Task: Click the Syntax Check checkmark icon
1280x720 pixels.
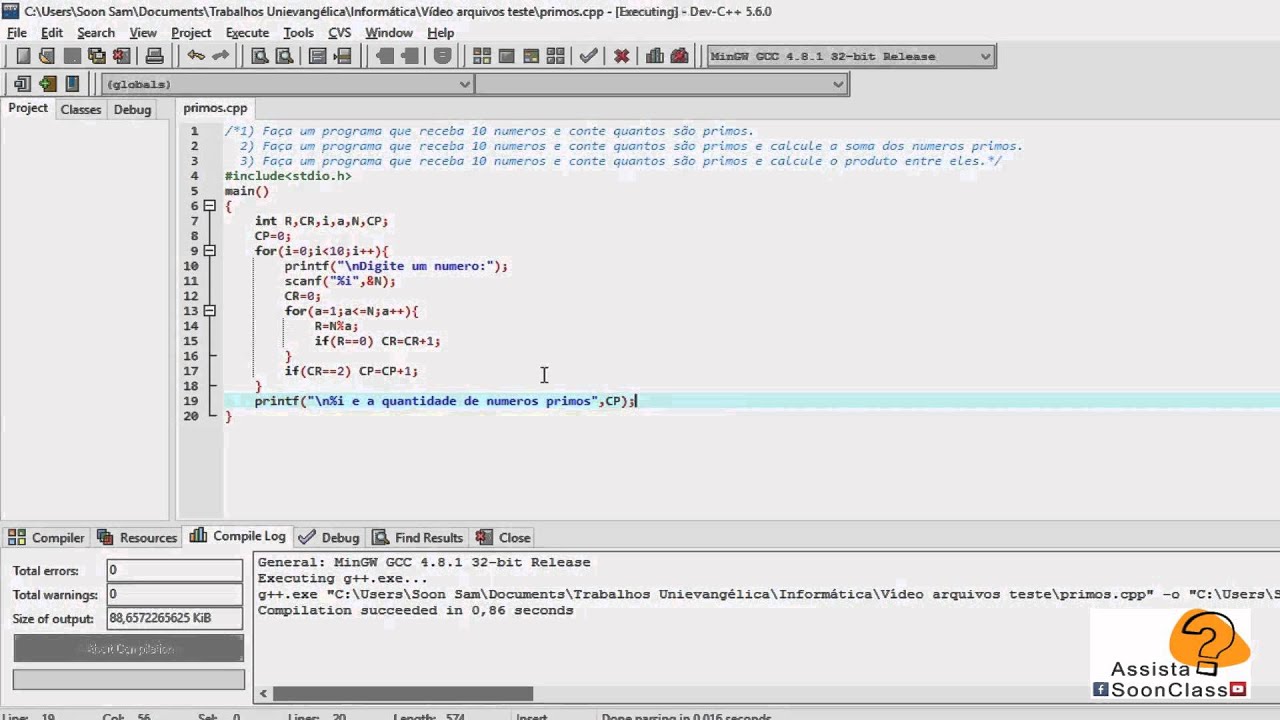Action: coord(588,56)
